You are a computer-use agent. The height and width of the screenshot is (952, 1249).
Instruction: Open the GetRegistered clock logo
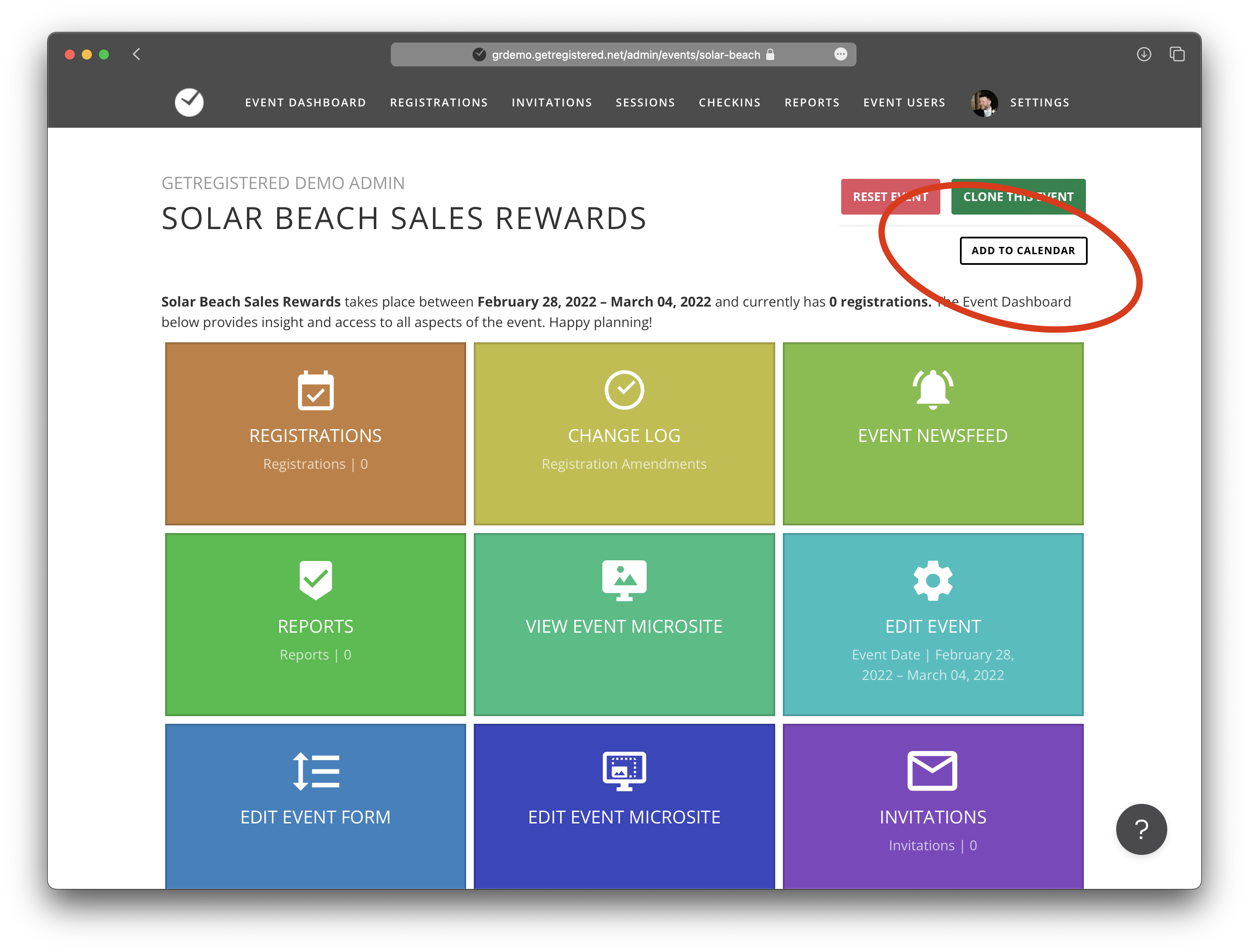189,103
